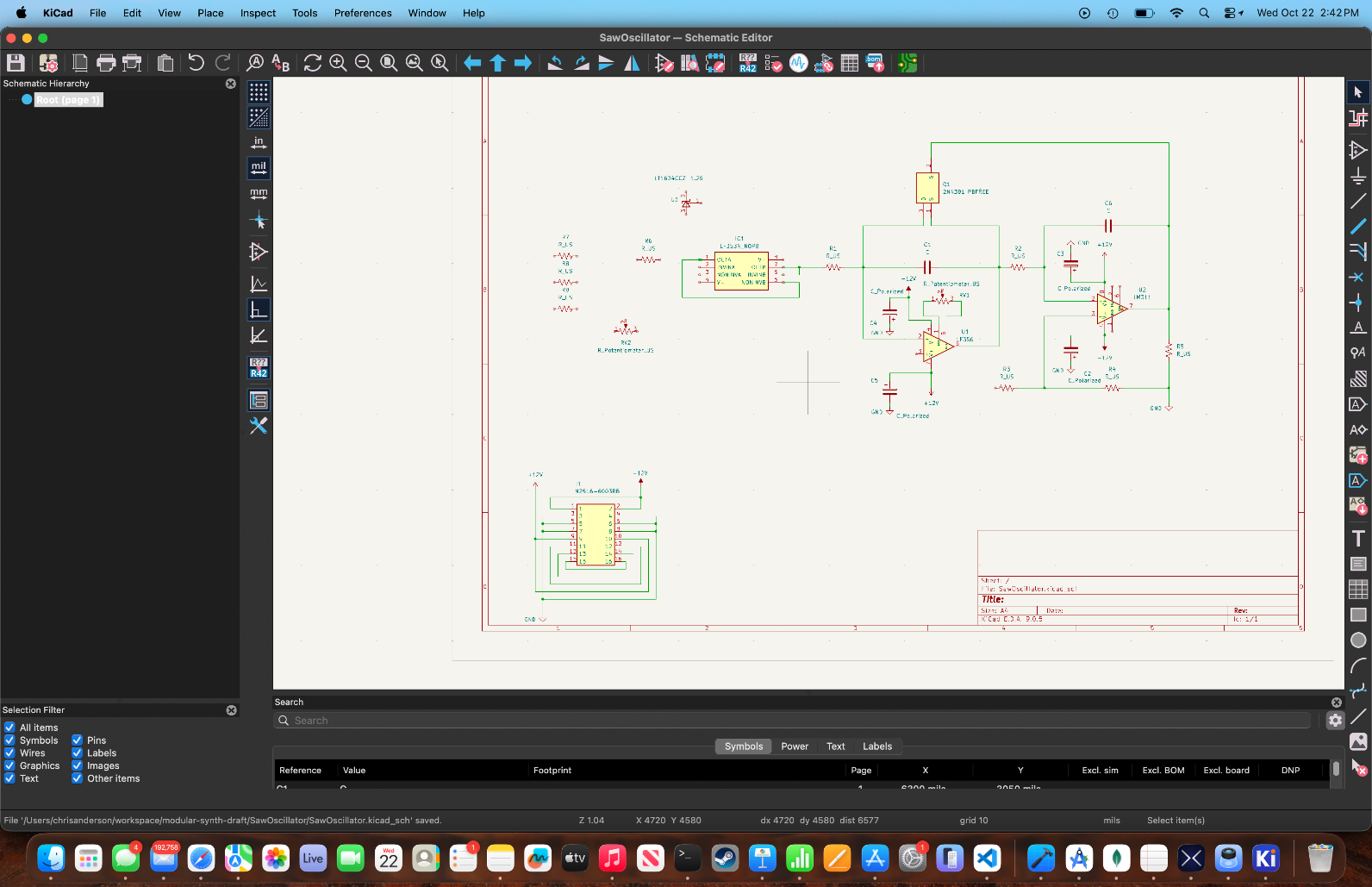Switch units to millimeters in left toolbar
The image size is (1372, 887).
tap(259, 194)
